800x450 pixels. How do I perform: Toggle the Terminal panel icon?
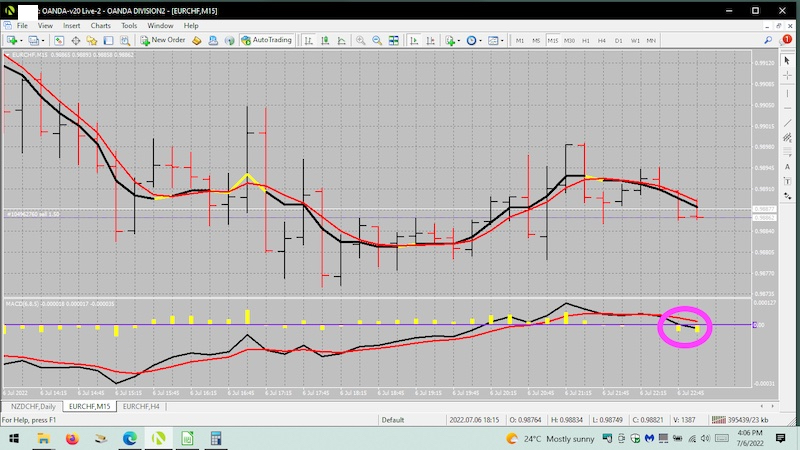click(108, 40)
